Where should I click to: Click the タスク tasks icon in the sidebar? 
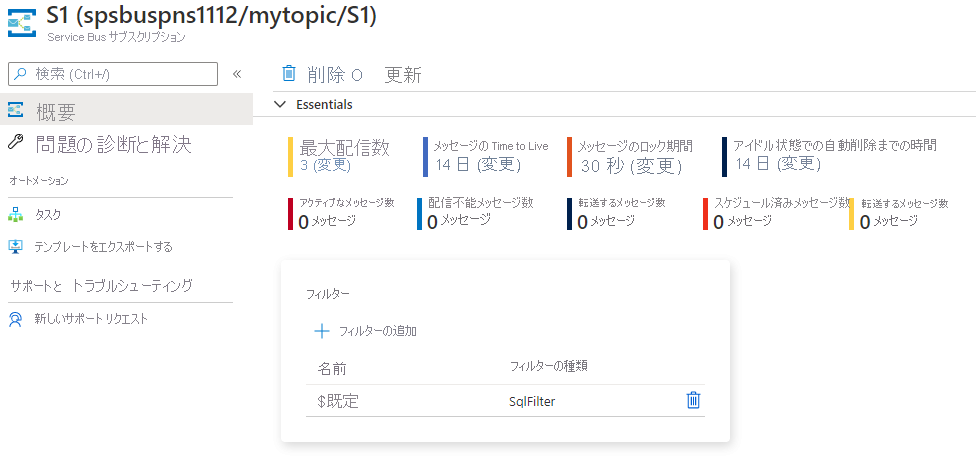(15, 215)
